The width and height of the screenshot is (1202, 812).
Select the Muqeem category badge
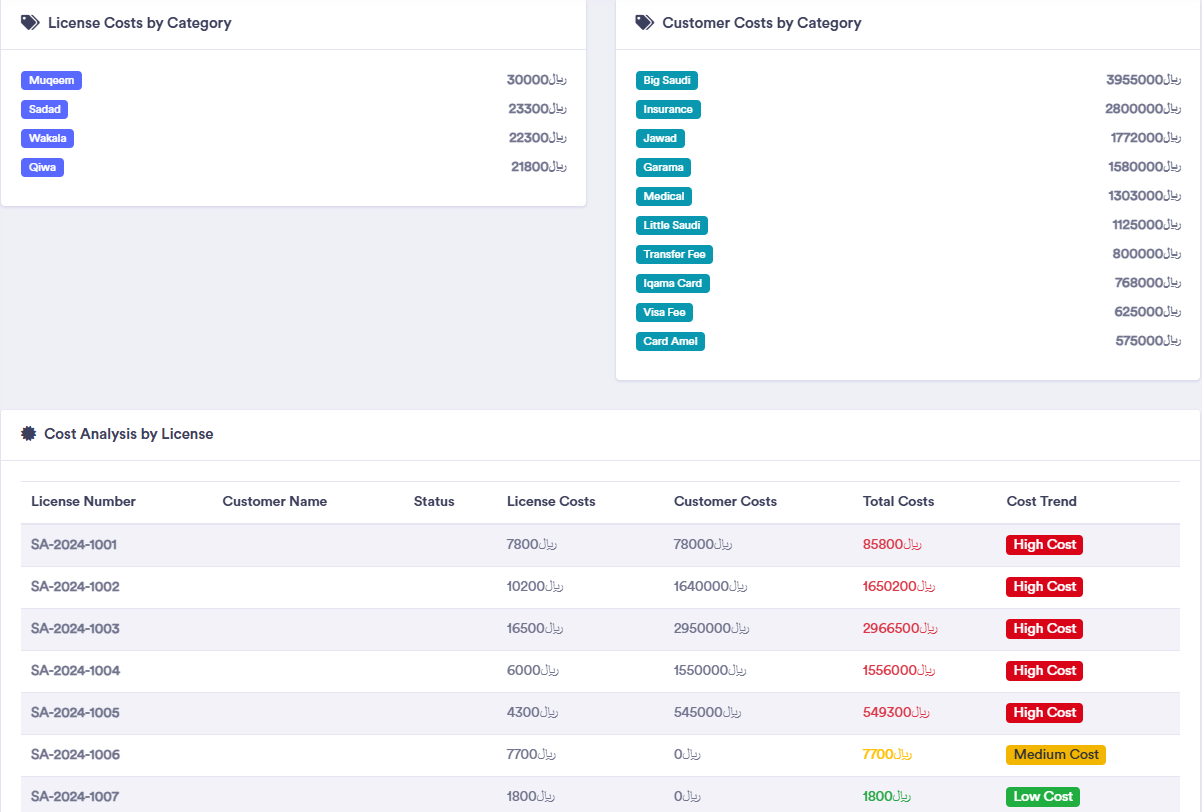(51, 80)
